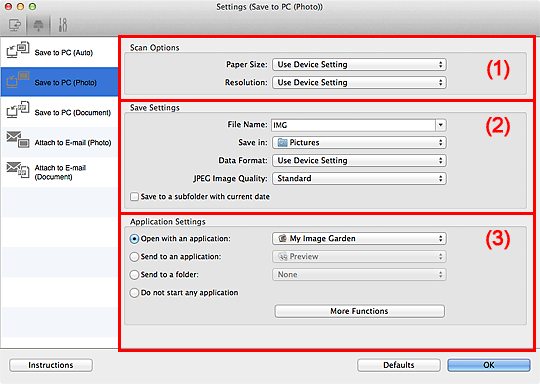Image resolution: width=540 pixels, height=384 pixels.
Task: Click the Paper Size: label
Action: click(247, 64)
